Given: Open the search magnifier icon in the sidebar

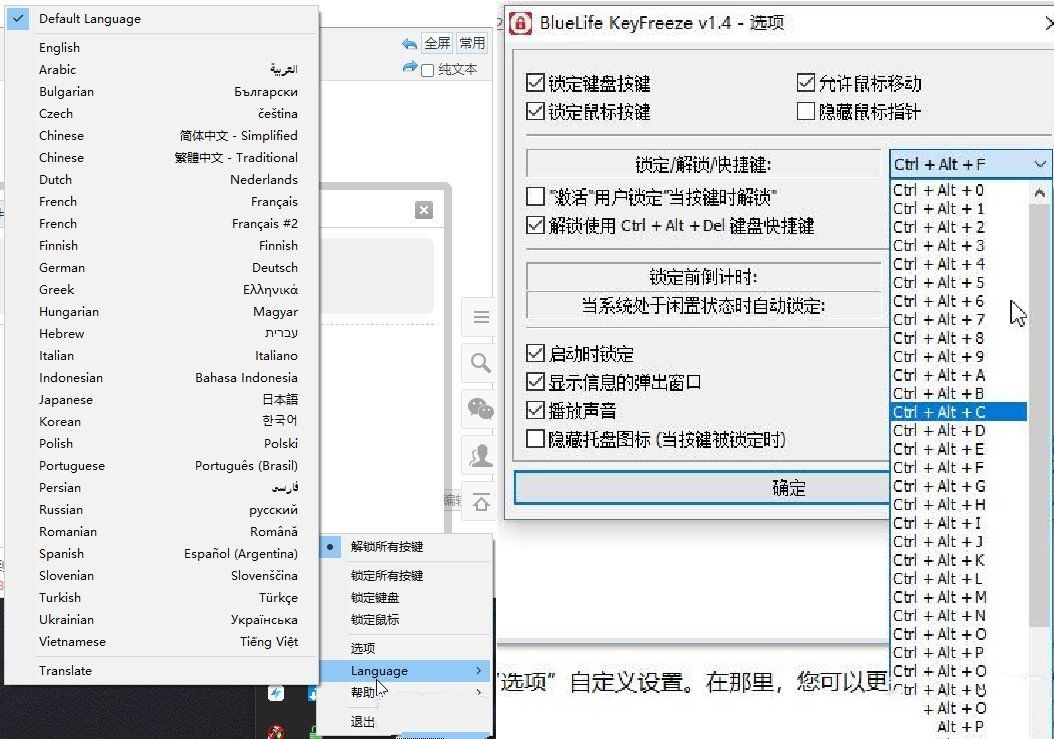Looking at the screenshot, I should [480, 364].
